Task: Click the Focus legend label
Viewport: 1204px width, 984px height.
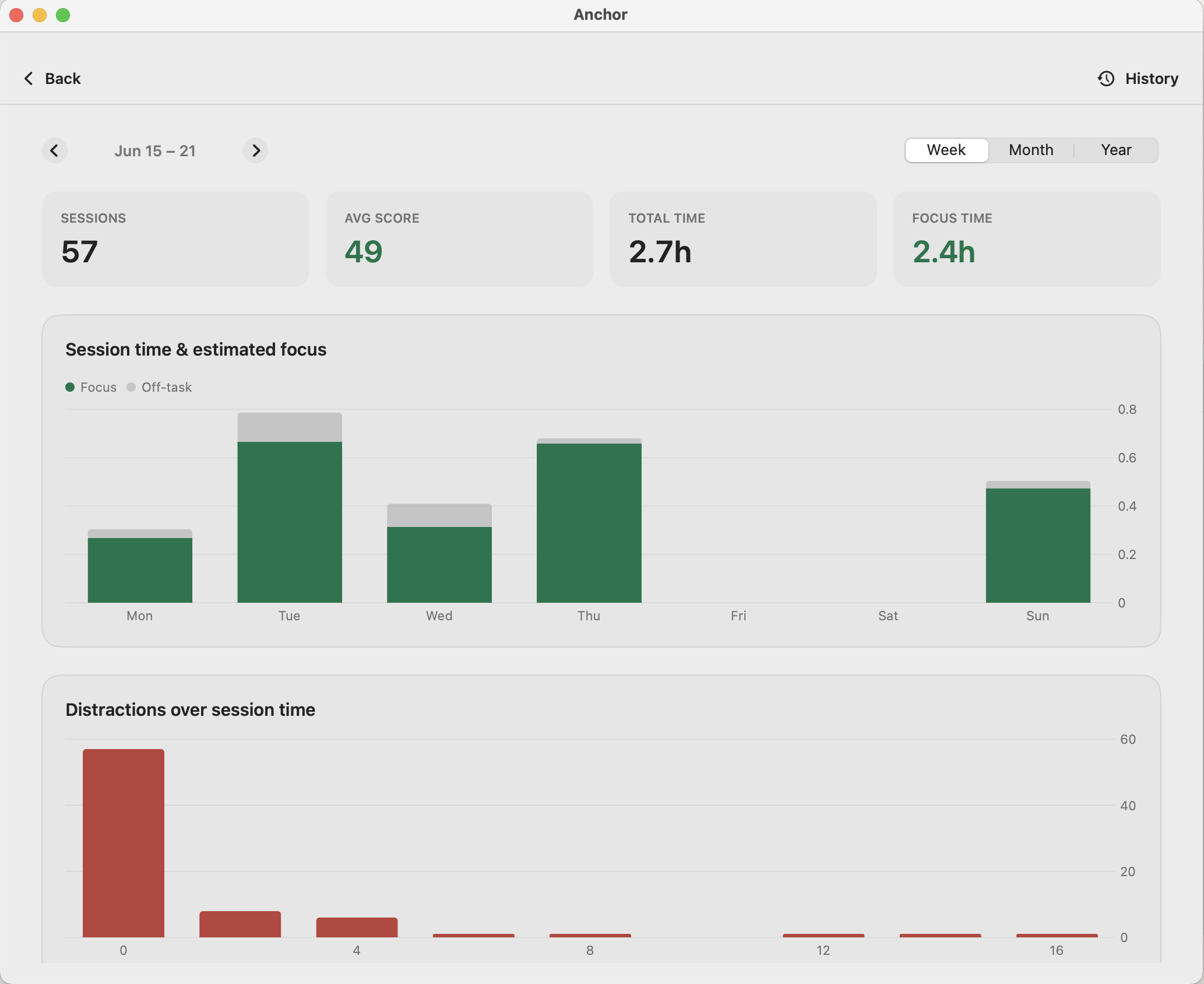Action: (x=98, y=387)
